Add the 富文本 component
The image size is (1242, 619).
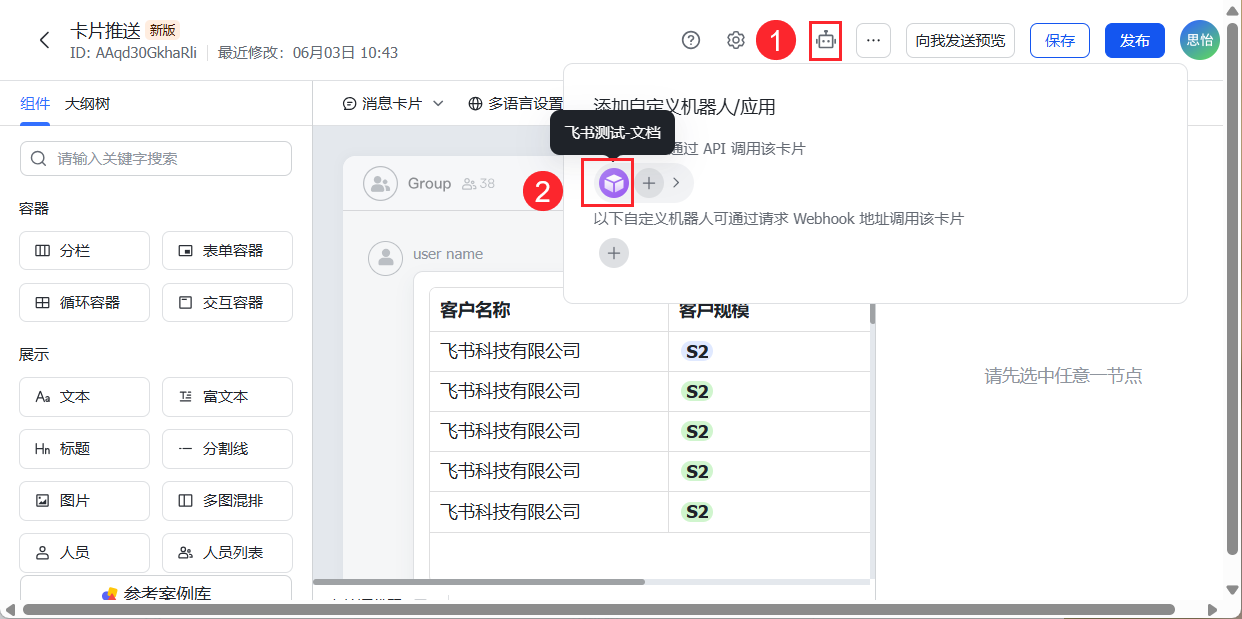click(x=227, y=397)
